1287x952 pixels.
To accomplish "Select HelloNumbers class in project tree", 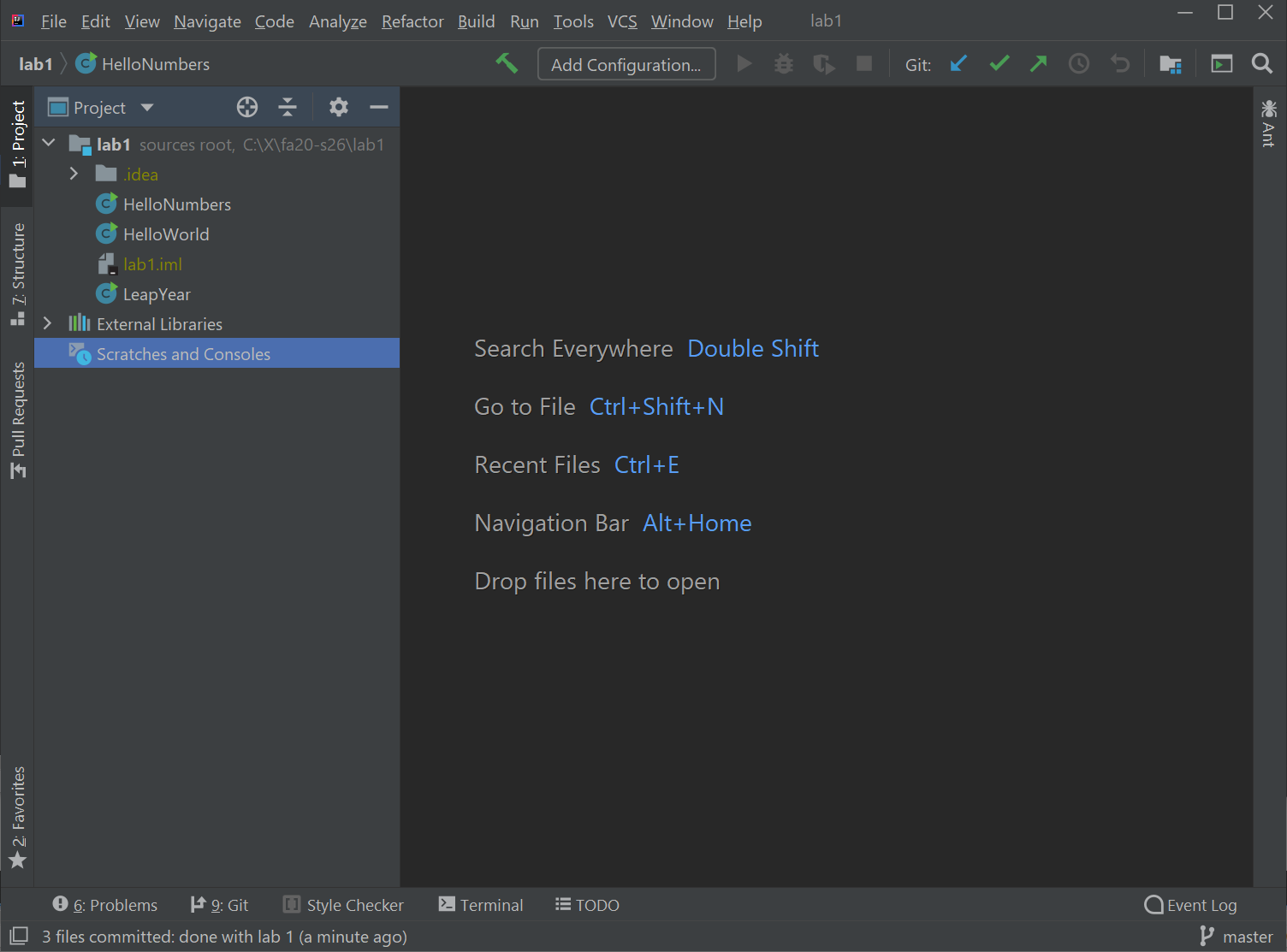I will click(163, 204).
